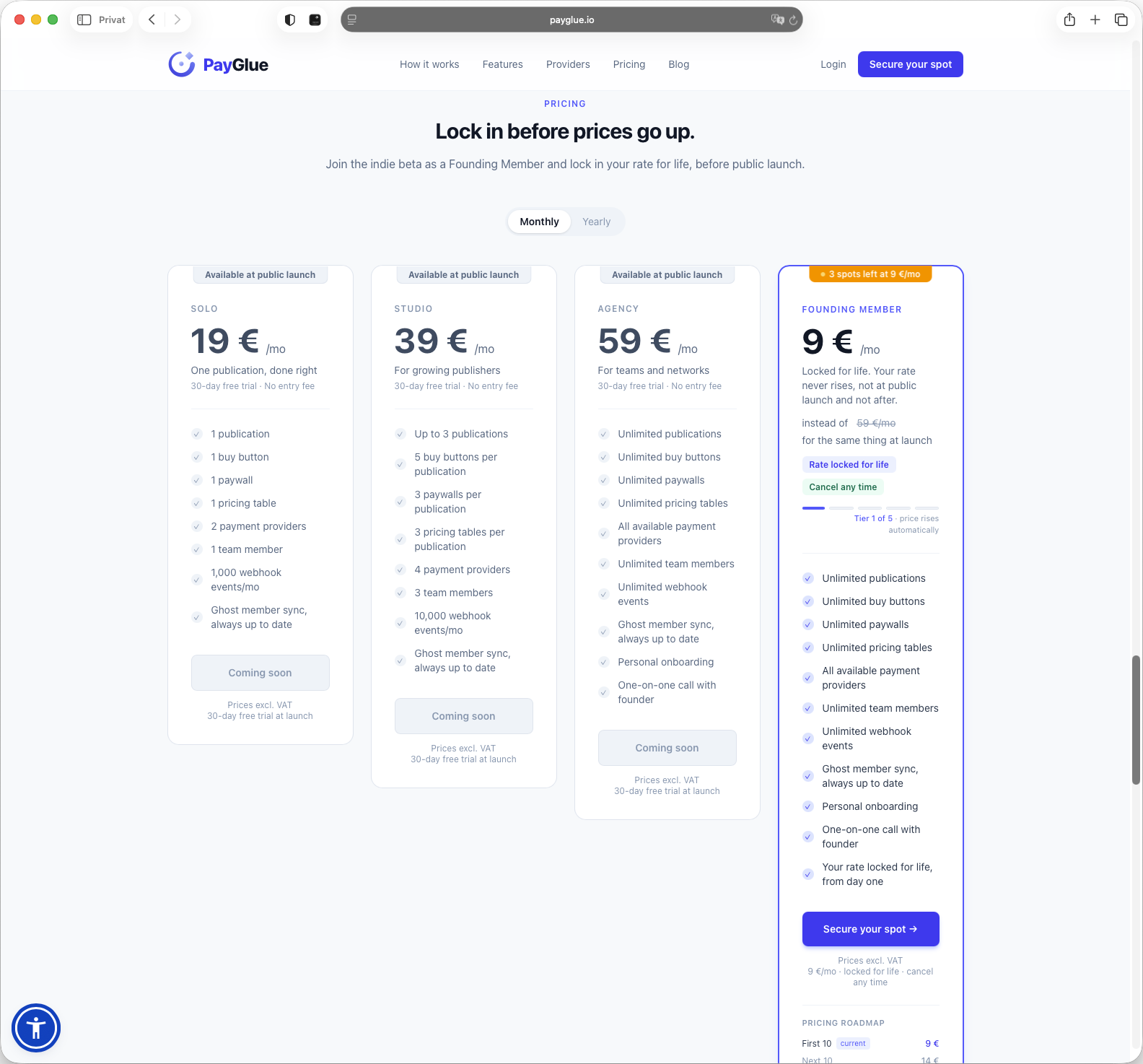
Task: Switch billing to Yearly
Action: point(597,222)
